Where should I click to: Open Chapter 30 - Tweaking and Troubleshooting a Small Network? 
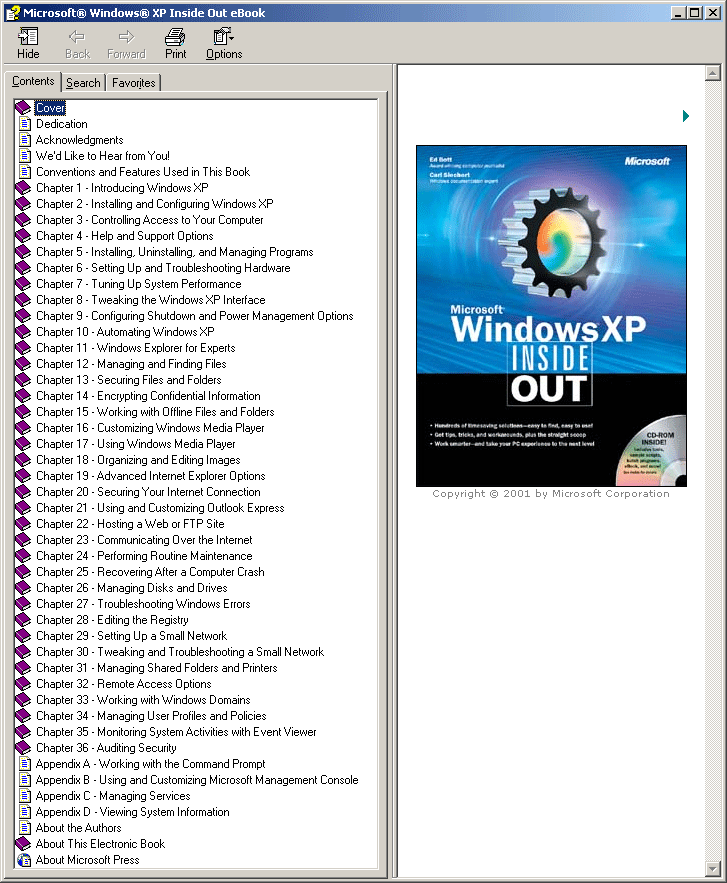[180, 652]
